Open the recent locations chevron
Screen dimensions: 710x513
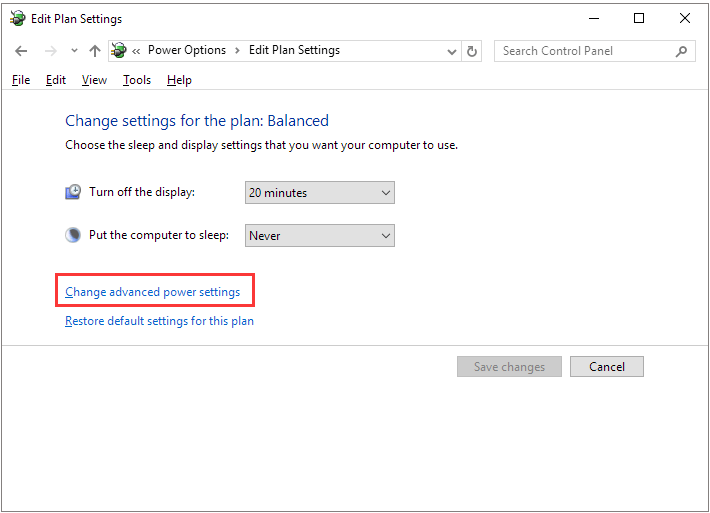point(74,51)
